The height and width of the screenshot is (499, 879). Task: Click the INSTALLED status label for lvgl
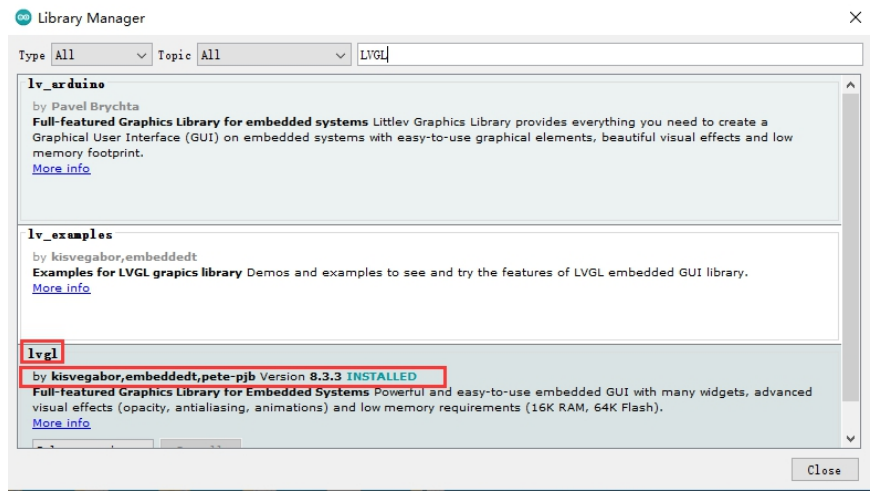click(381, 377)
